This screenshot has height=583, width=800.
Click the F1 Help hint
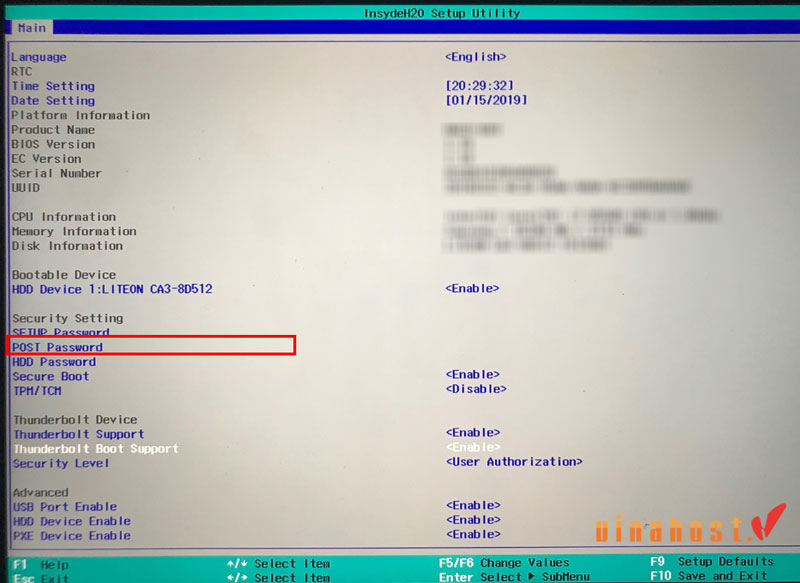pyautogui.click(x=41, y=565)
